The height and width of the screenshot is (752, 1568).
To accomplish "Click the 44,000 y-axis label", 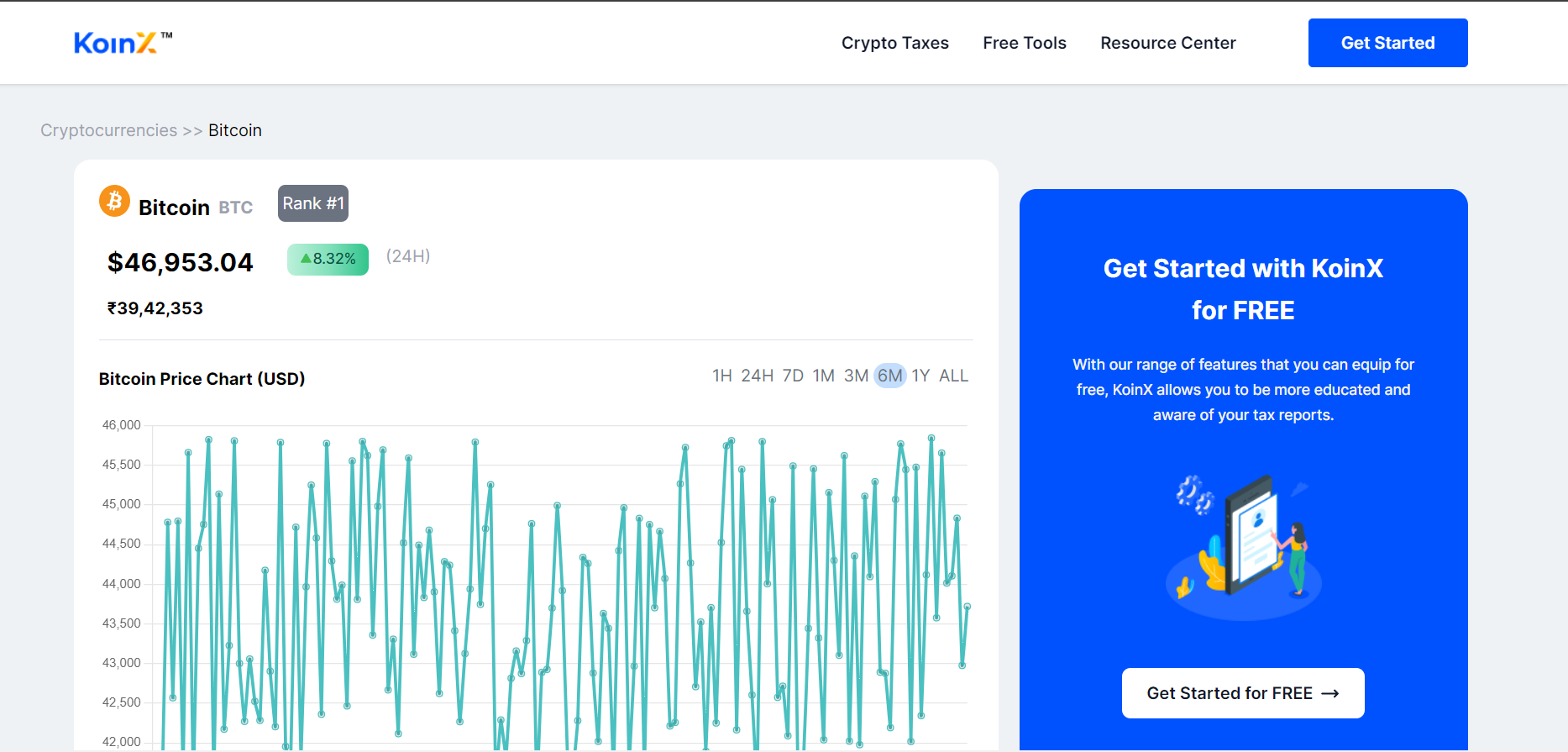I will click(x=122, y=584).
